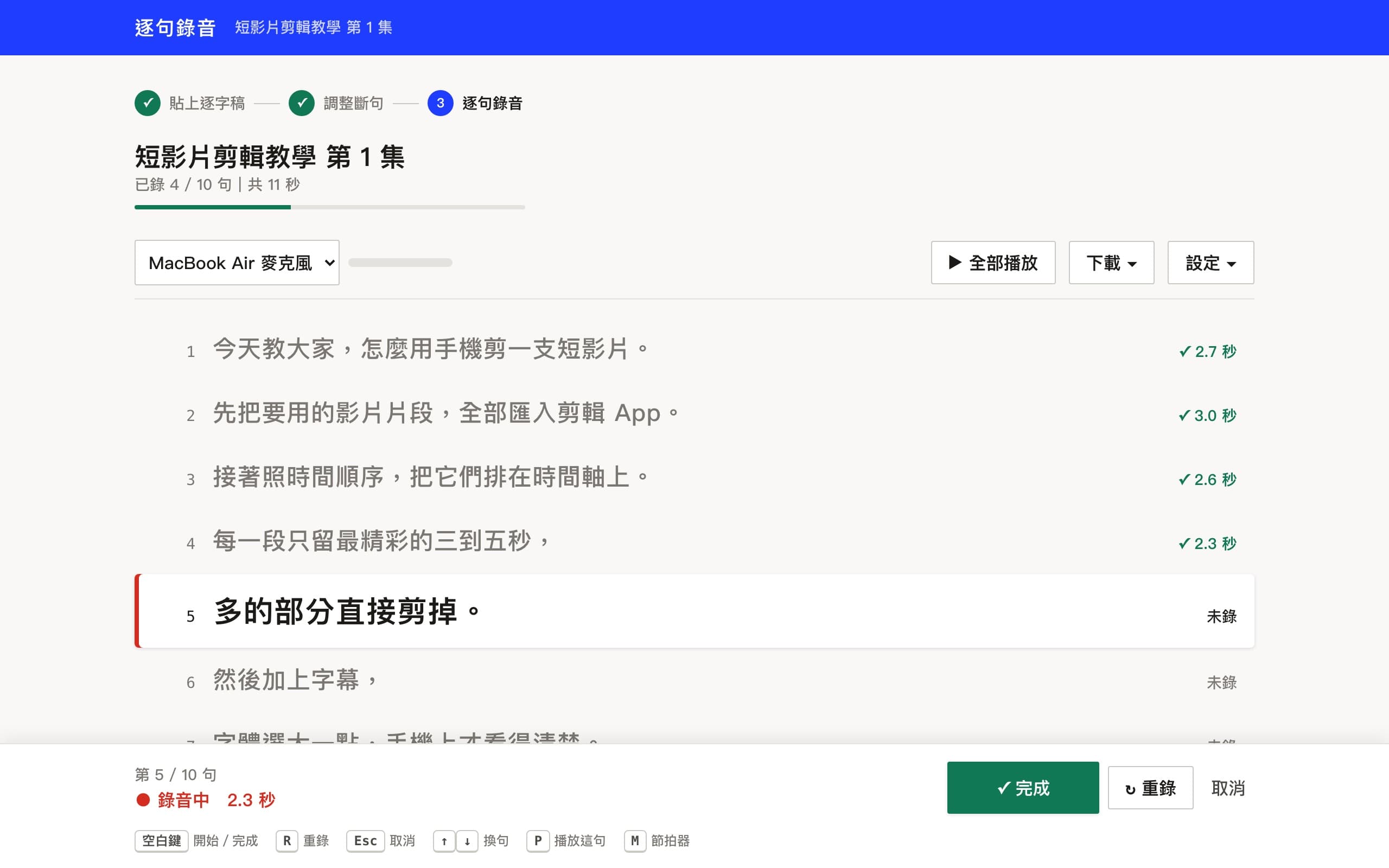Click the recording progress bar under title
The width and height of the screenshot is (1389, 868).
[329, 207]
